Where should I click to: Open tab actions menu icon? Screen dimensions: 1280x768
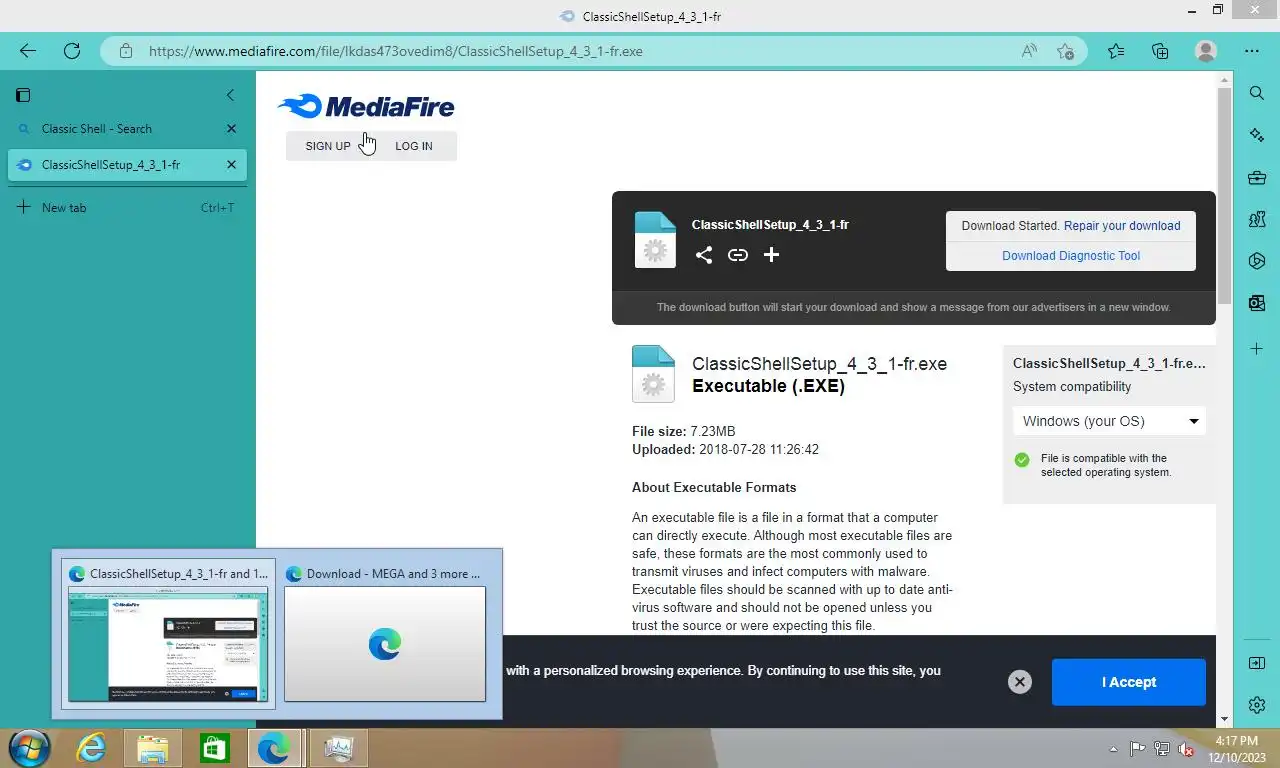click(23, 95)
